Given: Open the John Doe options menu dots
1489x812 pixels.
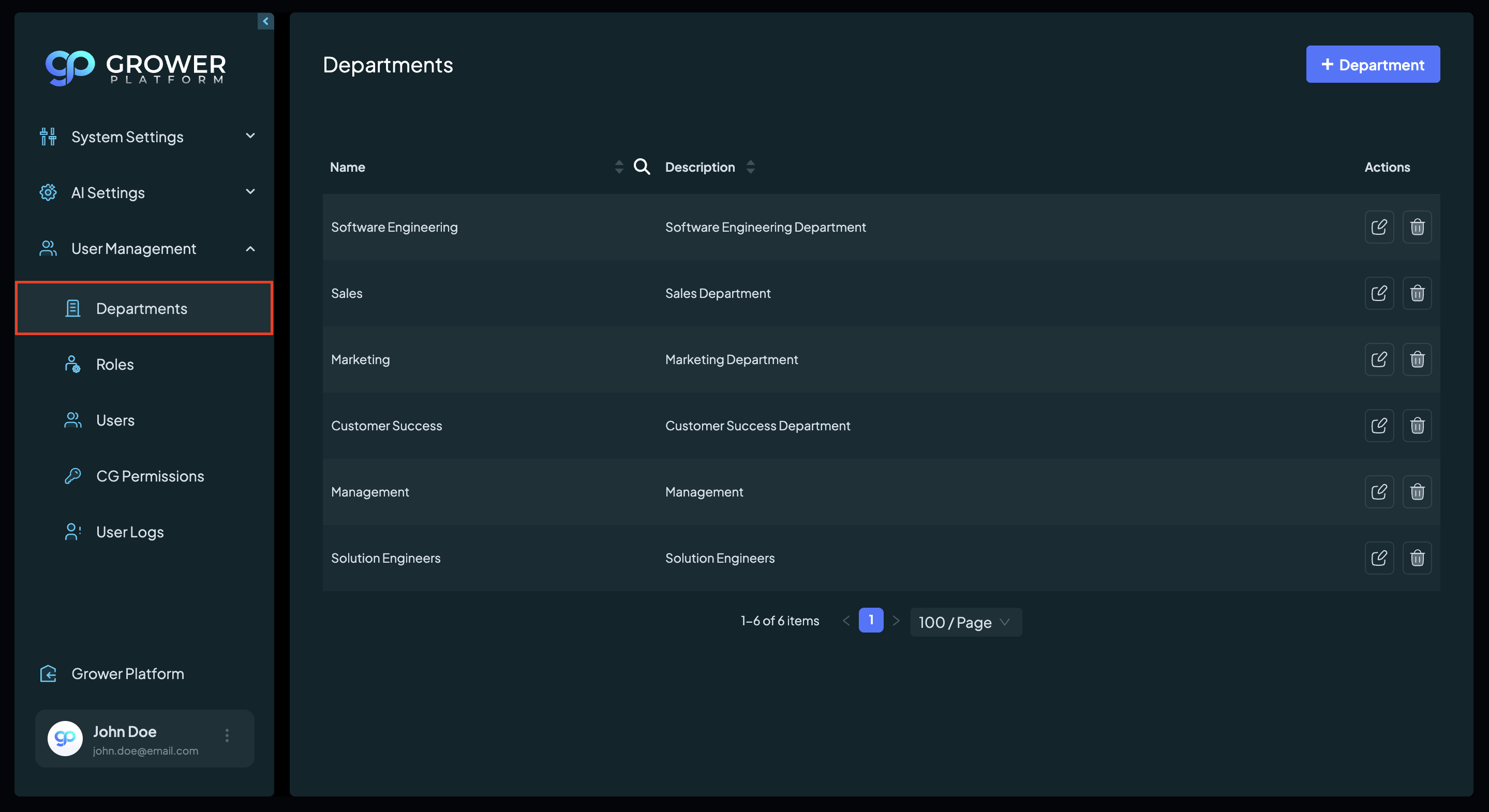Looking at the screenshot, I should (227, 735).
